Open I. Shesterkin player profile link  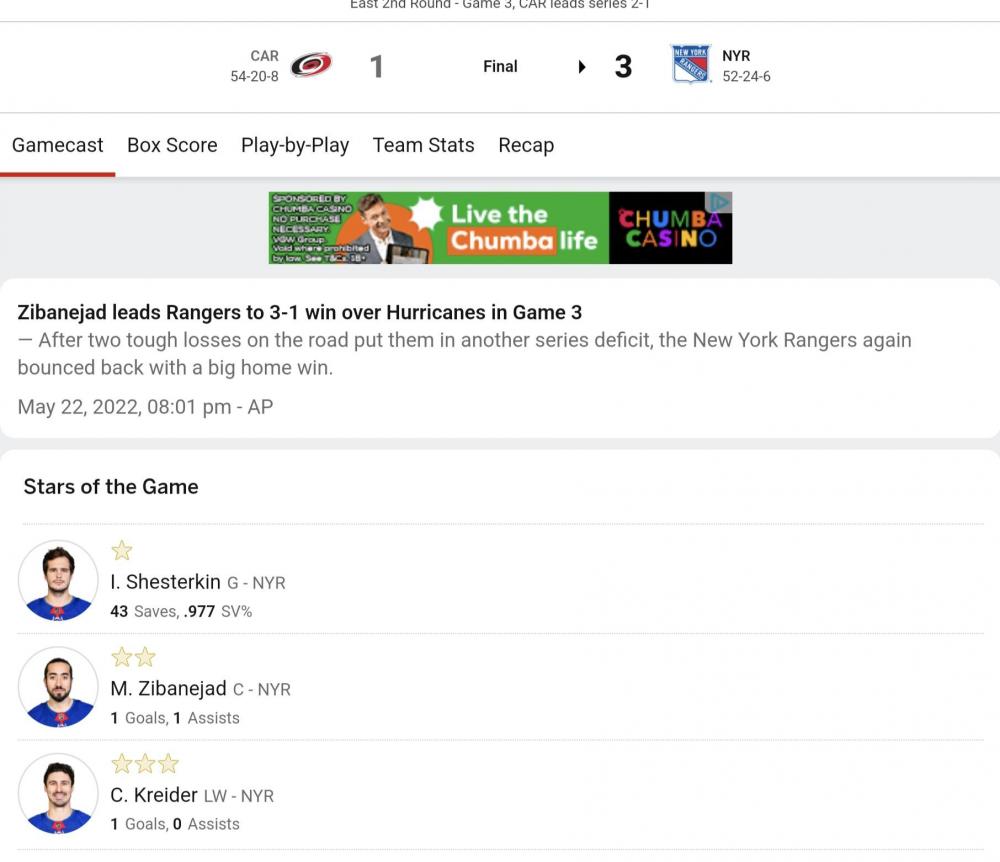165,582
